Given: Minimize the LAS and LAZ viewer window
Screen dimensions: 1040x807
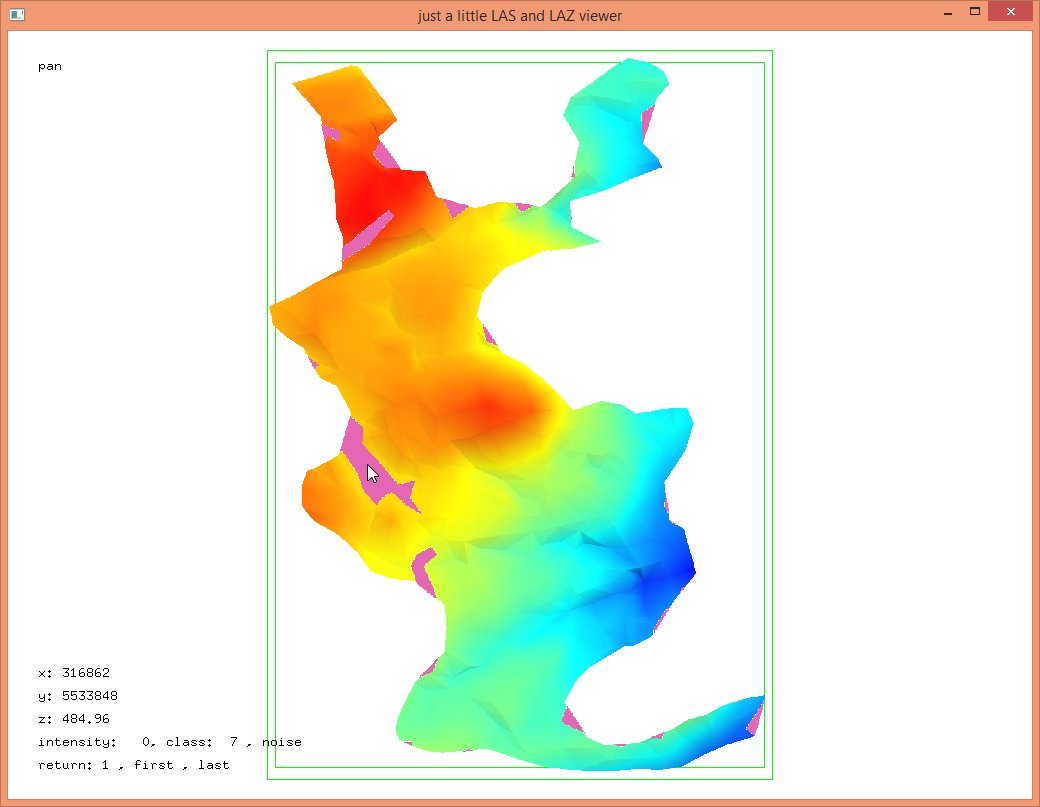Looking at the screenshot, I should (947, 13).
